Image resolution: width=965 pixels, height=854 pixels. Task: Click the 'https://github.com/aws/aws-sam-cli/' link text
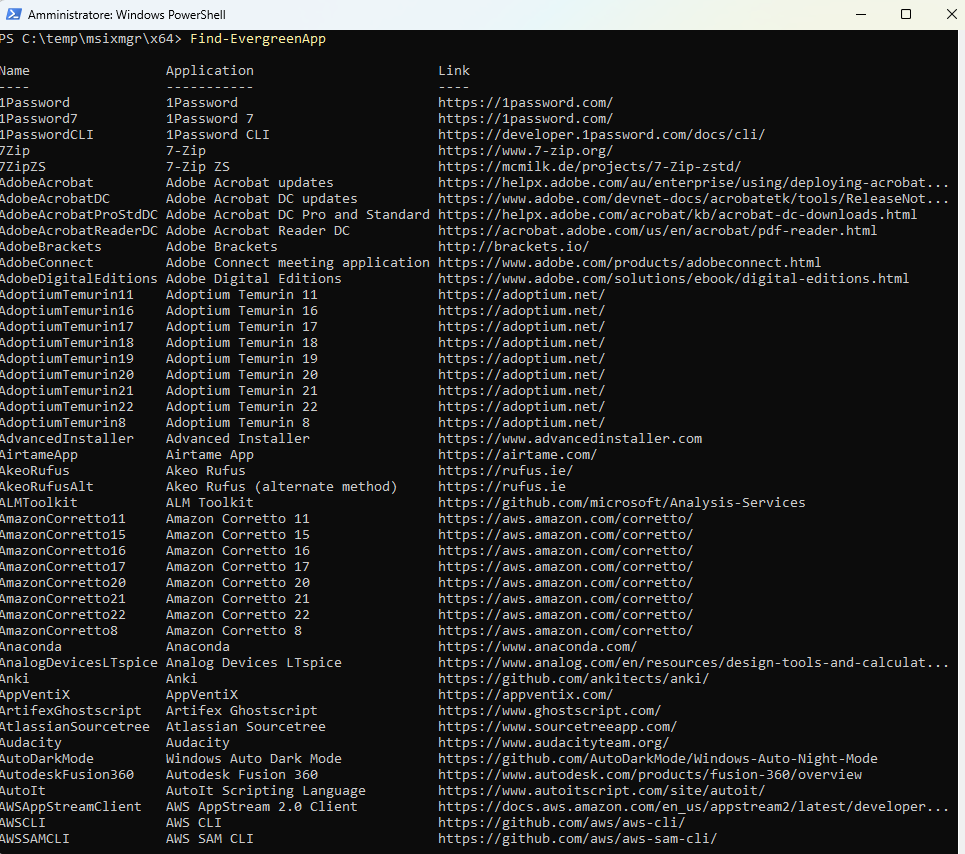point(578,839)
